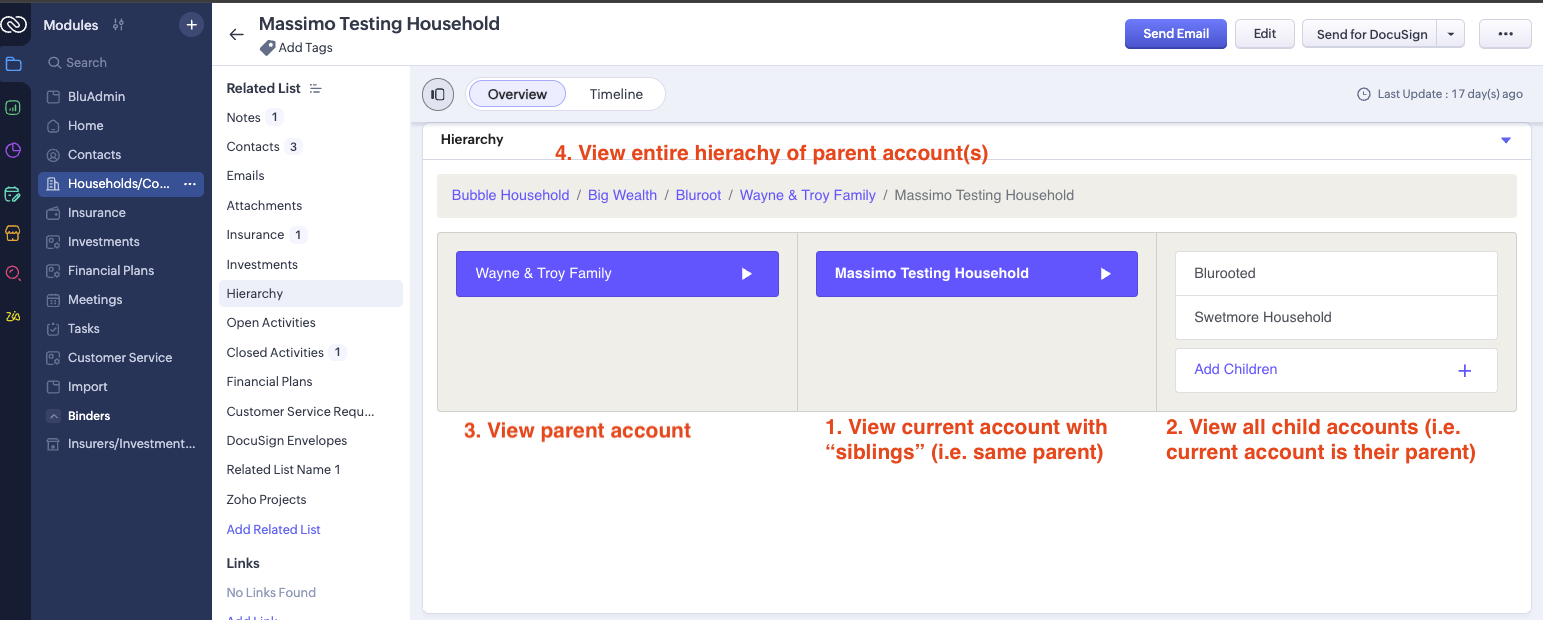Switch to the Timeline tab
Image resolution: width=1543 pixels, height=620 pixels.
(616, 94)
